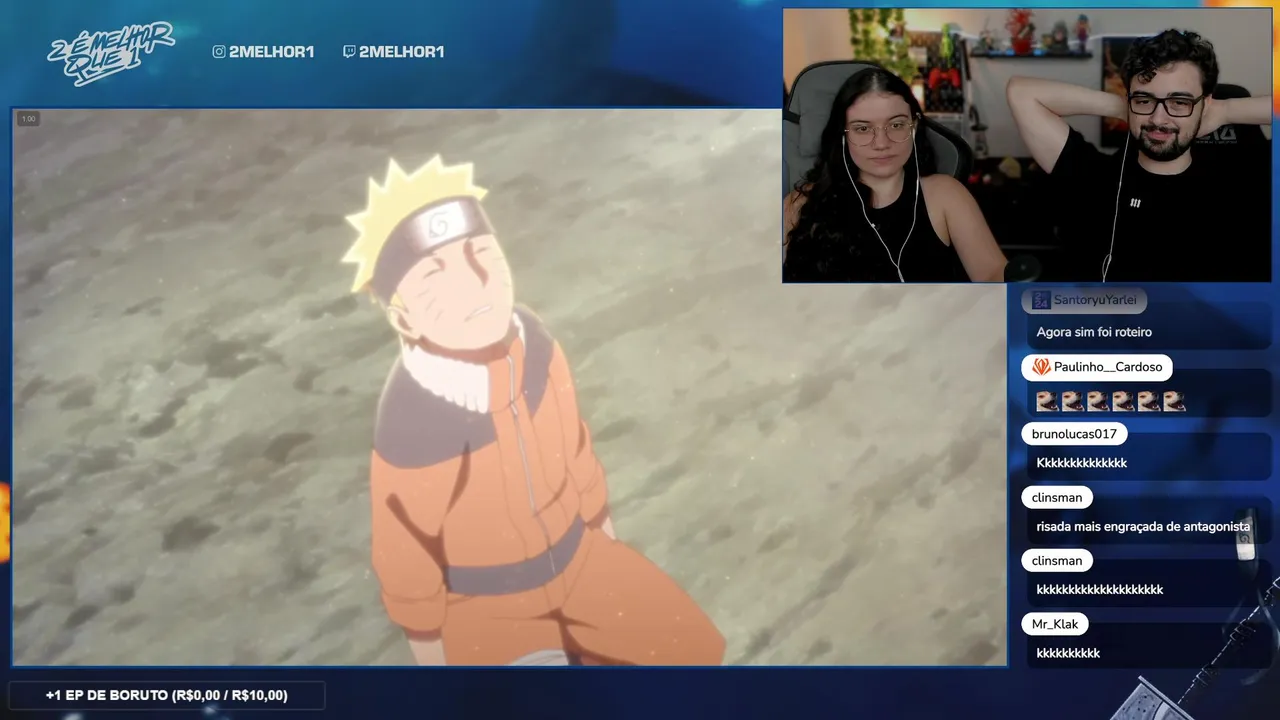The width and height of the screenshot is (1280, 720).
Task: Open the Instagram handle 2MELHOR1 text
Action: tap(272, 52)
